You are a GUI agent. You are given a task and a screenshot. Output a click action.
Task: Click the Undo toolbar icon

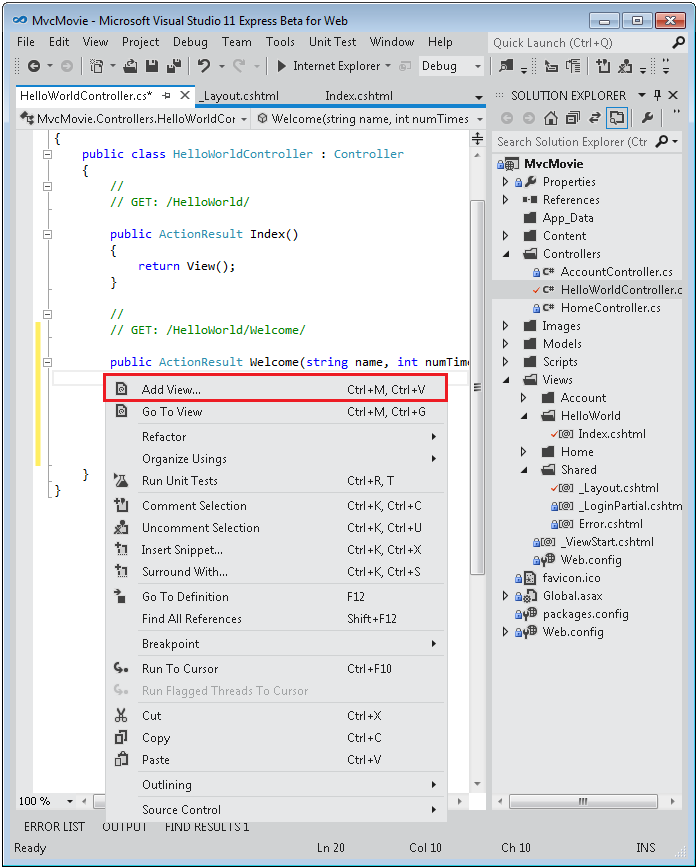tap(204, 66)
